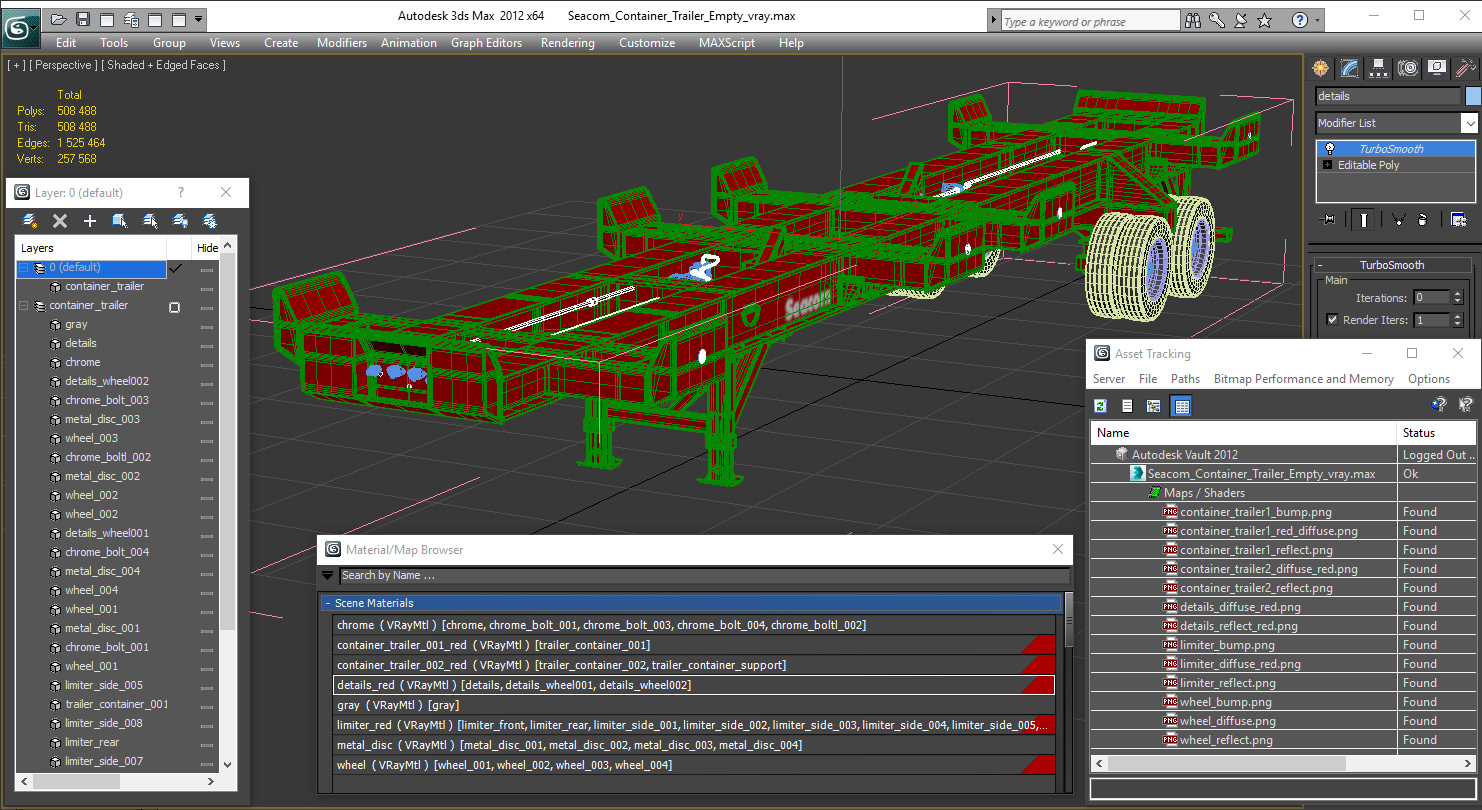Toggle the Render Iters checkbox
This screenshot has width=1482, height=810.
1332,320
